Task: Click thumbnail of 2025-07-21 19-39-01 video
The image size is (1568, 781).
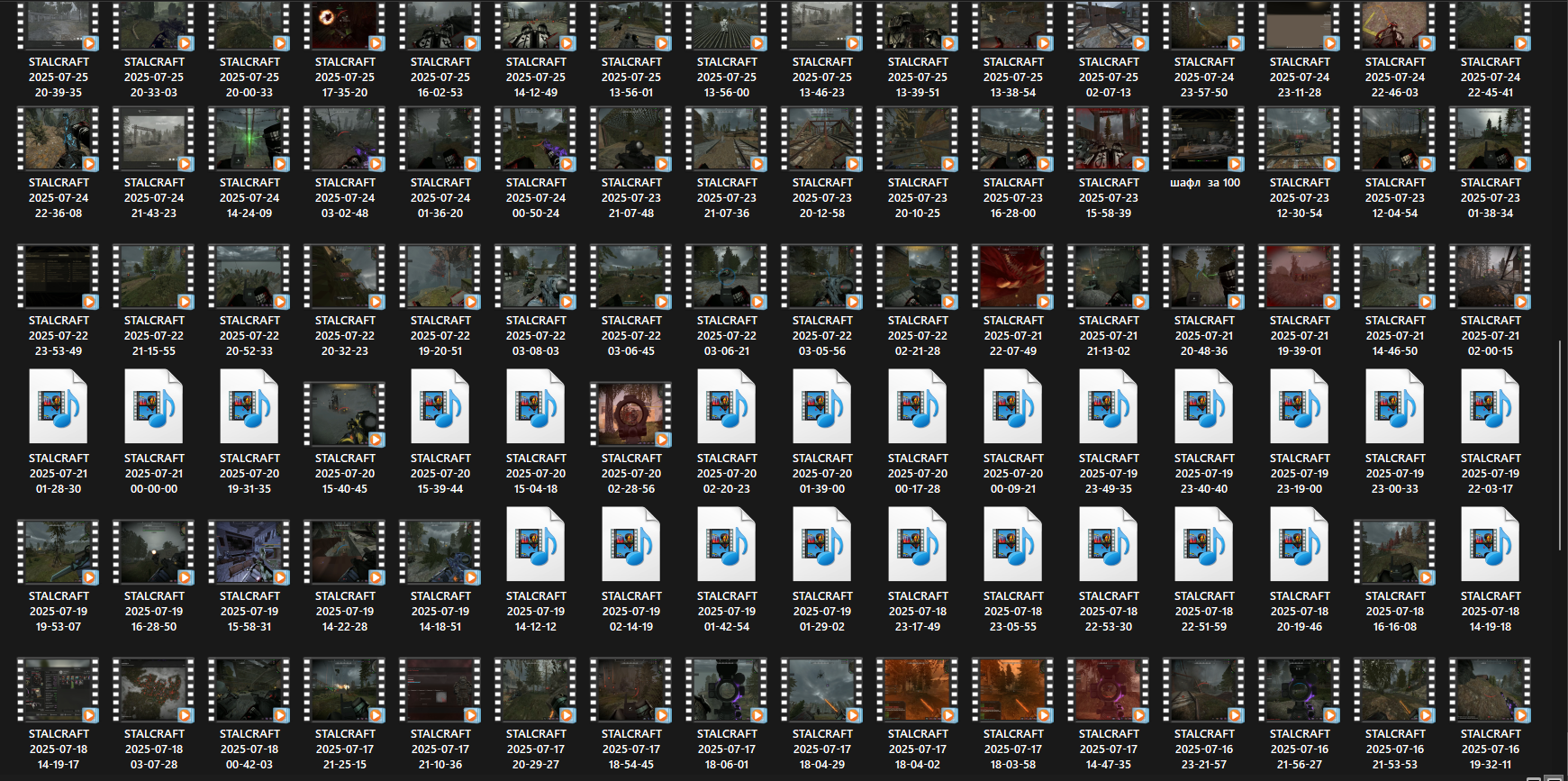Action: (1300, 277)
